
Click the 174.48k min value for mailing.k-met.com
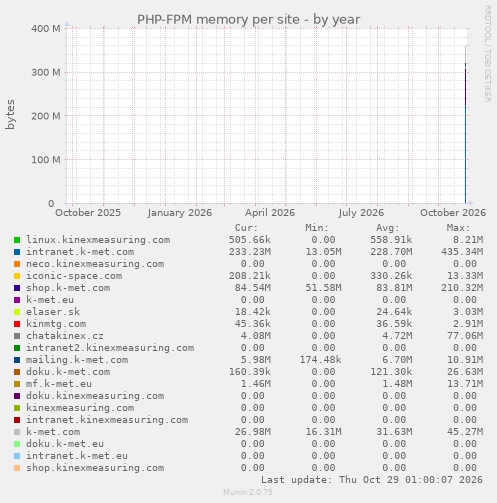320,360
